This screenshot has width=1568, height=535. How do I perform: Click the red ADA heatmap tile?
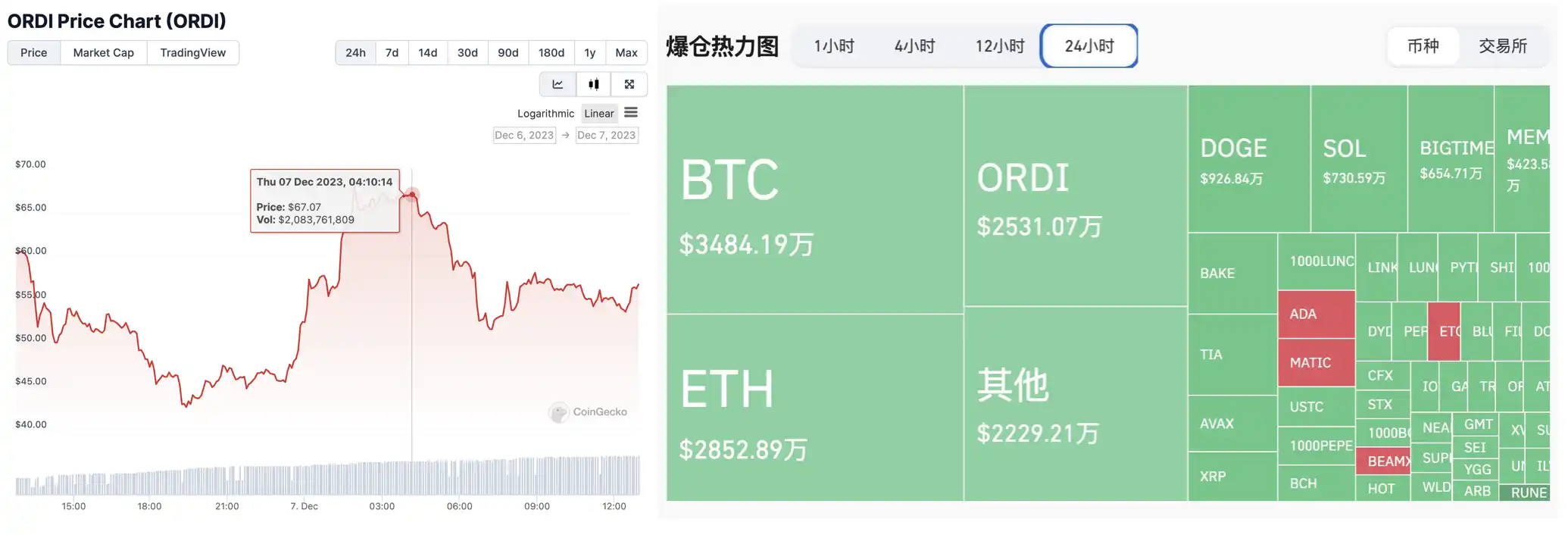[x=1316, y=314]
